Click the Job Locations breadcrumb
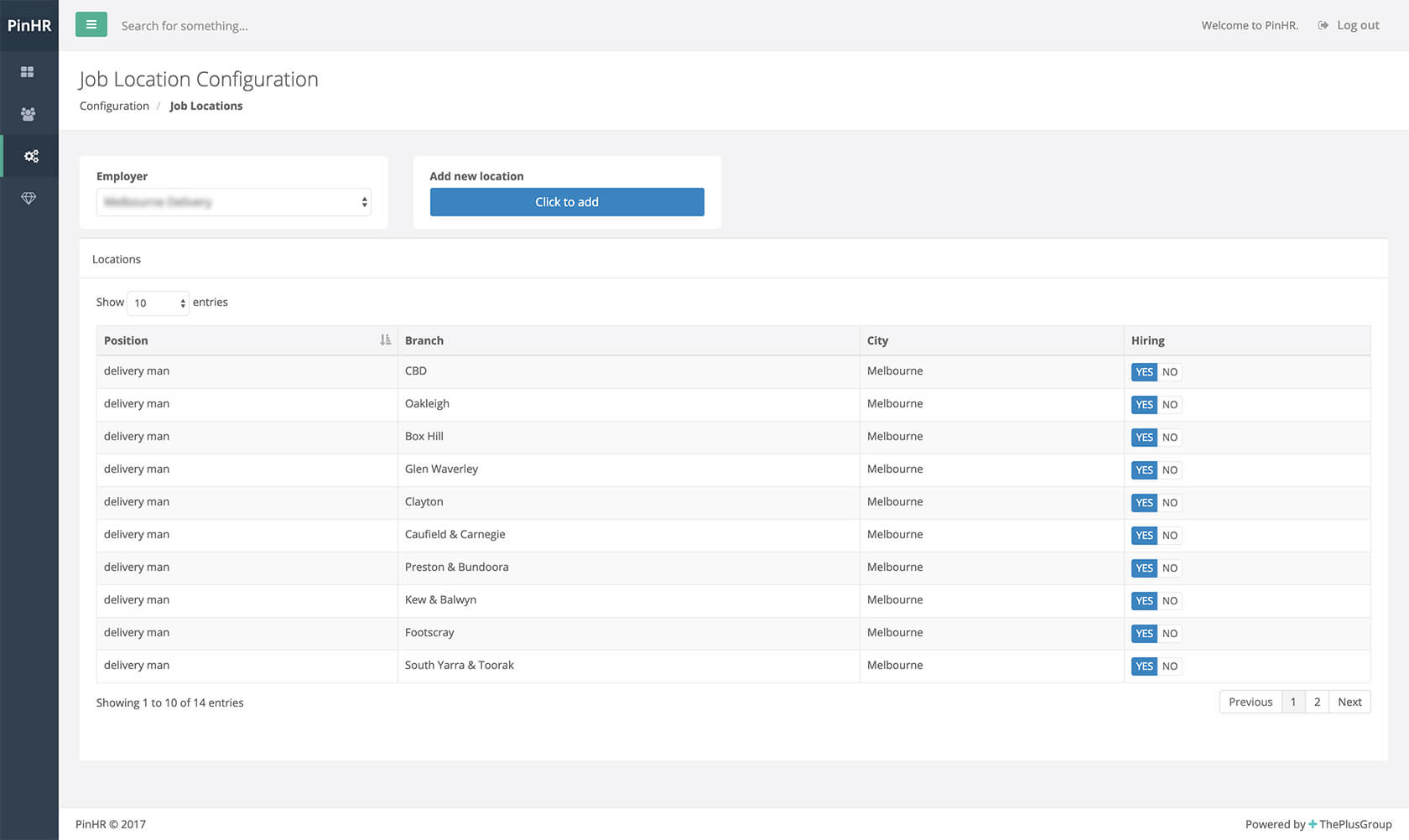The width and height of the screenshot is (1409, 840). click(205, 106)
